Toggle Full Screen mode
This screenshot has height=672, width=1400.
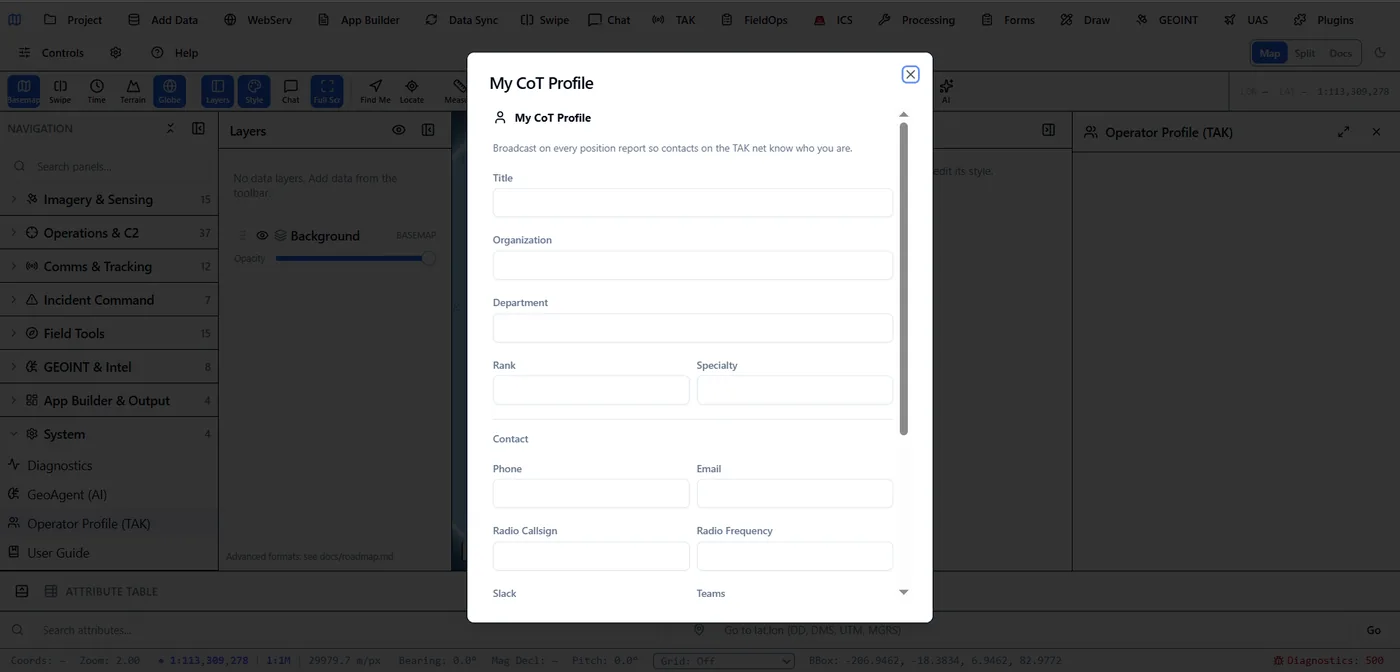tap(327, 91)
